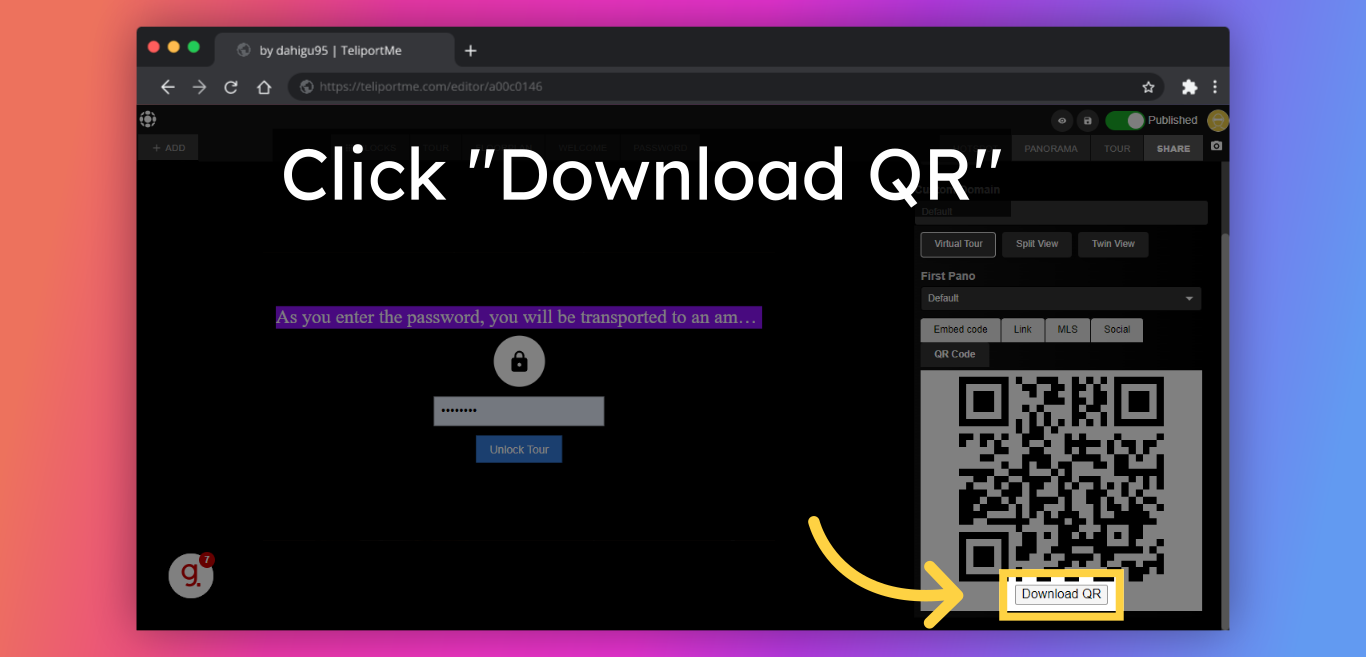Open the PASSWORD tab
This screenshot has height=657, width=1366.
tap(661, 148)
